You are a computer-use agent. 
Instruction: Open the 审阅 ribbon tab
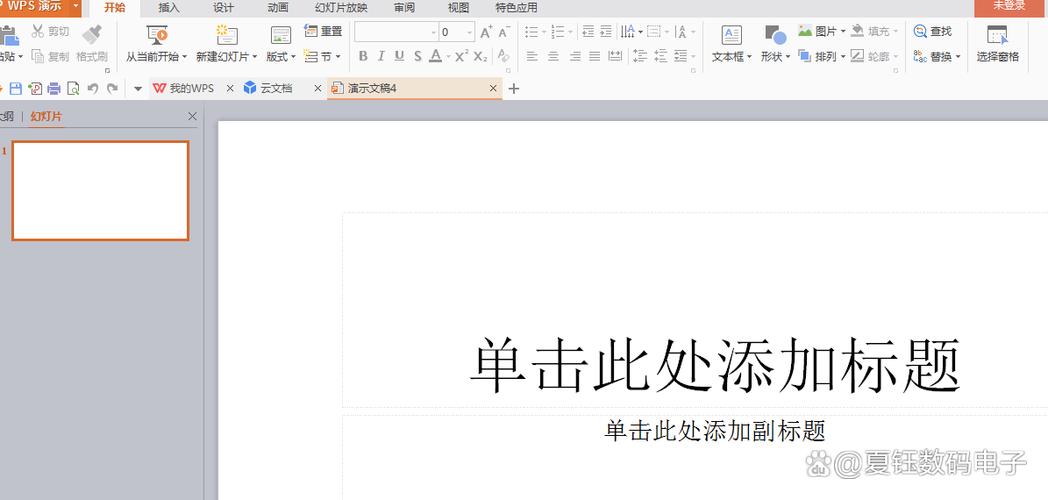(x=404, y=8)
